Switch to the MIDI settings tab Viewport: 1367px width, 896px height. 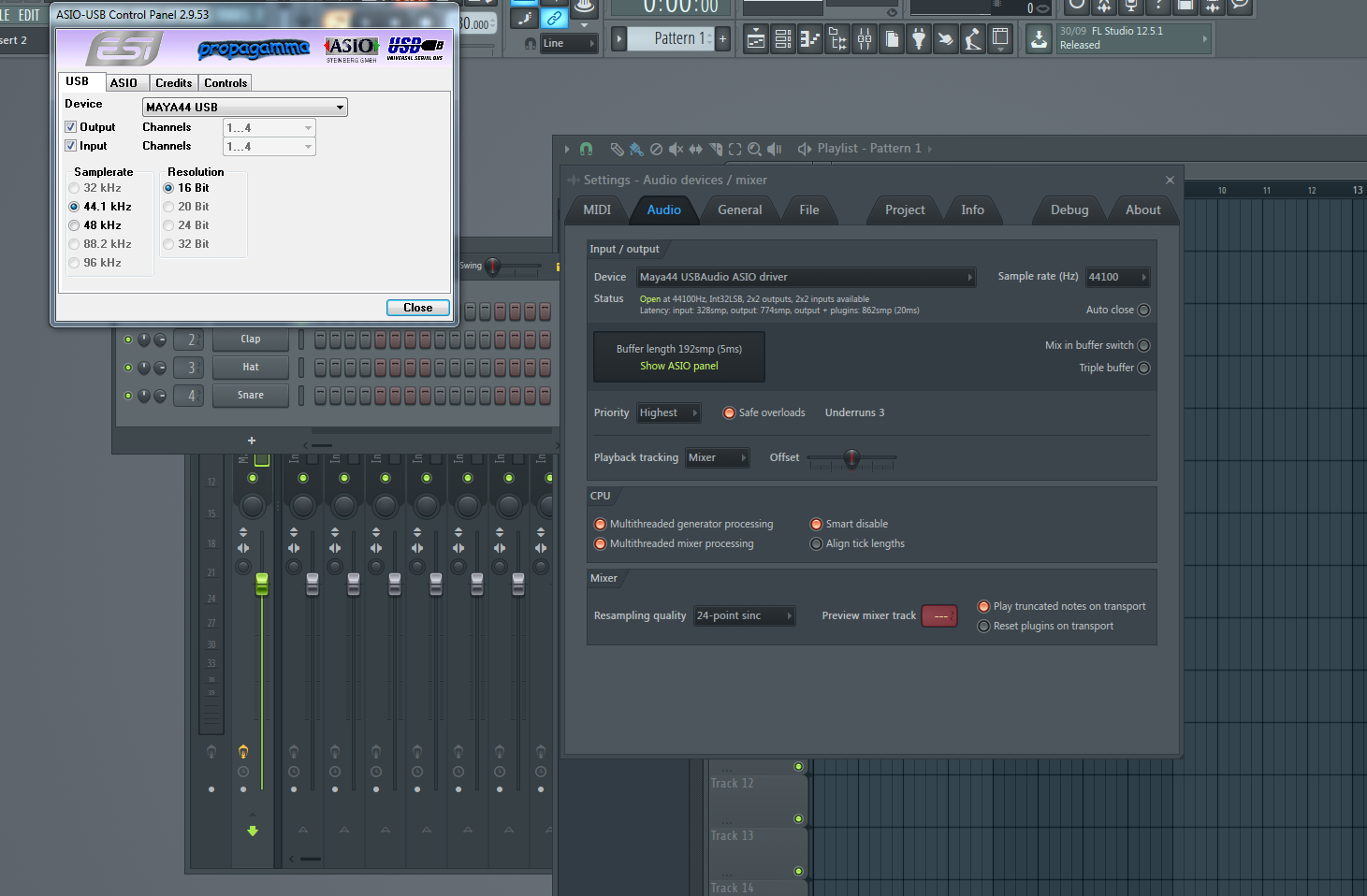[x=597, y=210]
